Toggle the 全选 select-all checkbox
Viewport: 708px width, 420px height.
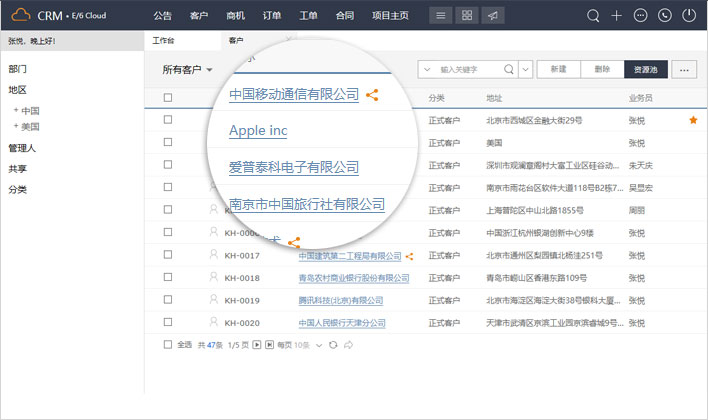(x=168, y=344)
